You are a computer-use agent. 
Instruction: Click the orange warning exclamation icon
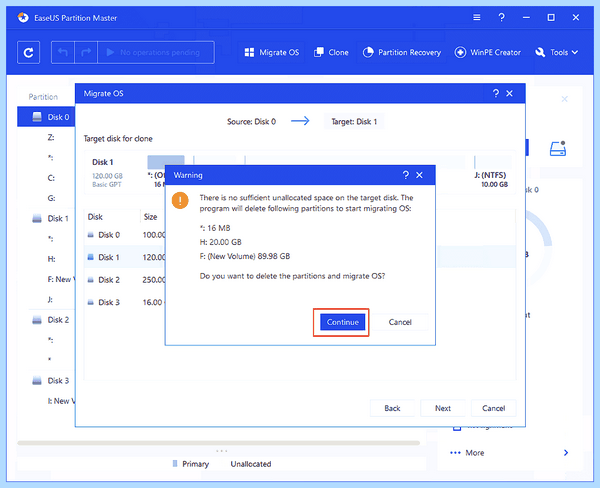[180, 201]
